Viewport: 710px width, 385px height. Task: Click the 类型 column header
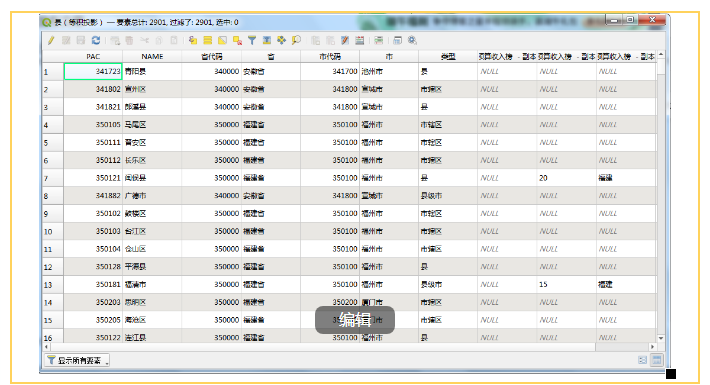click(448, 57)
